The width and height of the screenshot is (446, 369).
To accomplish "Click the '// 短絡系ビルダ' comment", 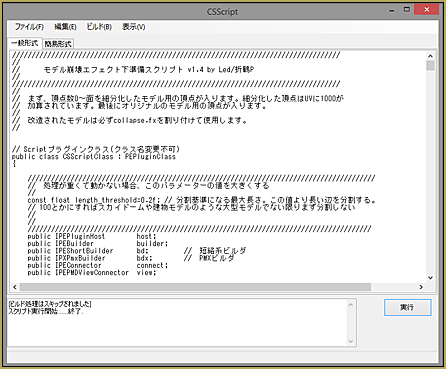I will click(x=215, y=251).
